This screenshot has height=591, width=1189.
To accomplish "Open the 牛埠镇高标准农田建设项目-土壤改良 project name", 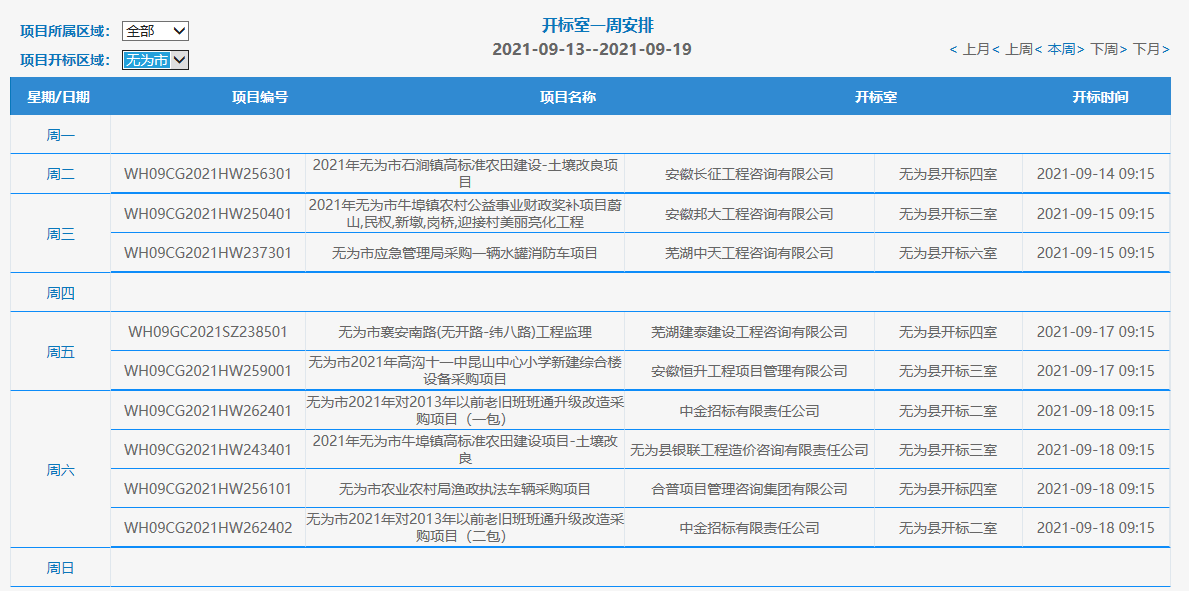I will click(x=465, y=450).
